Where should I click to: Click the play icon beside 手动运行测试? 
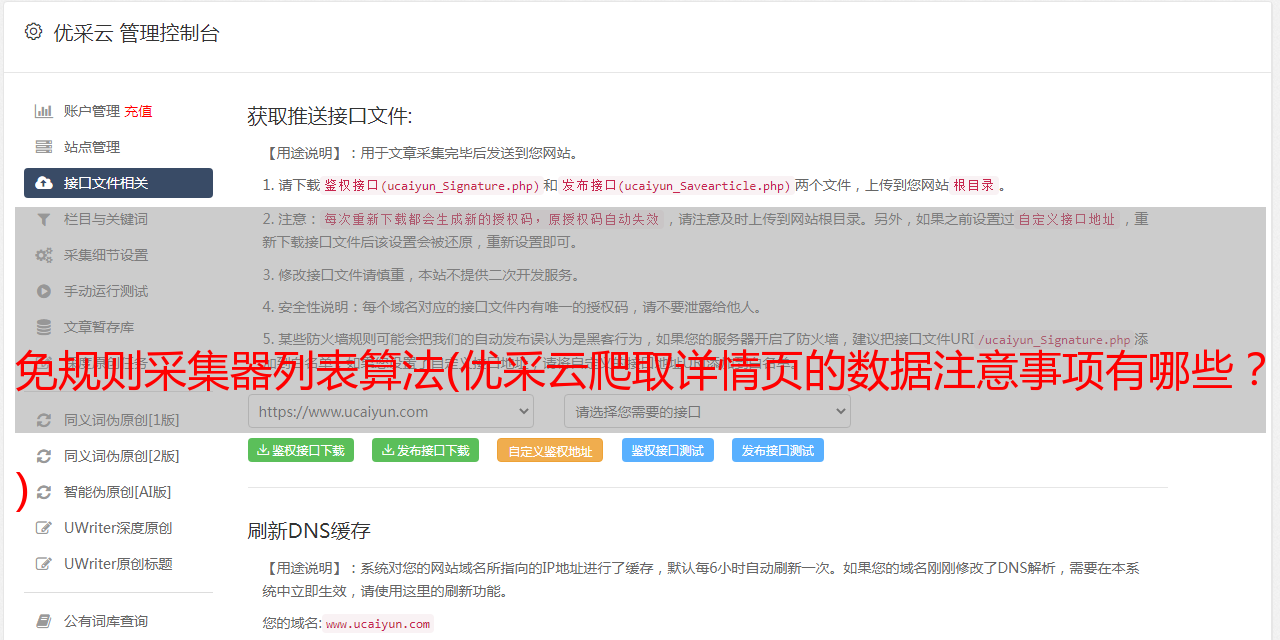(44, 291)
